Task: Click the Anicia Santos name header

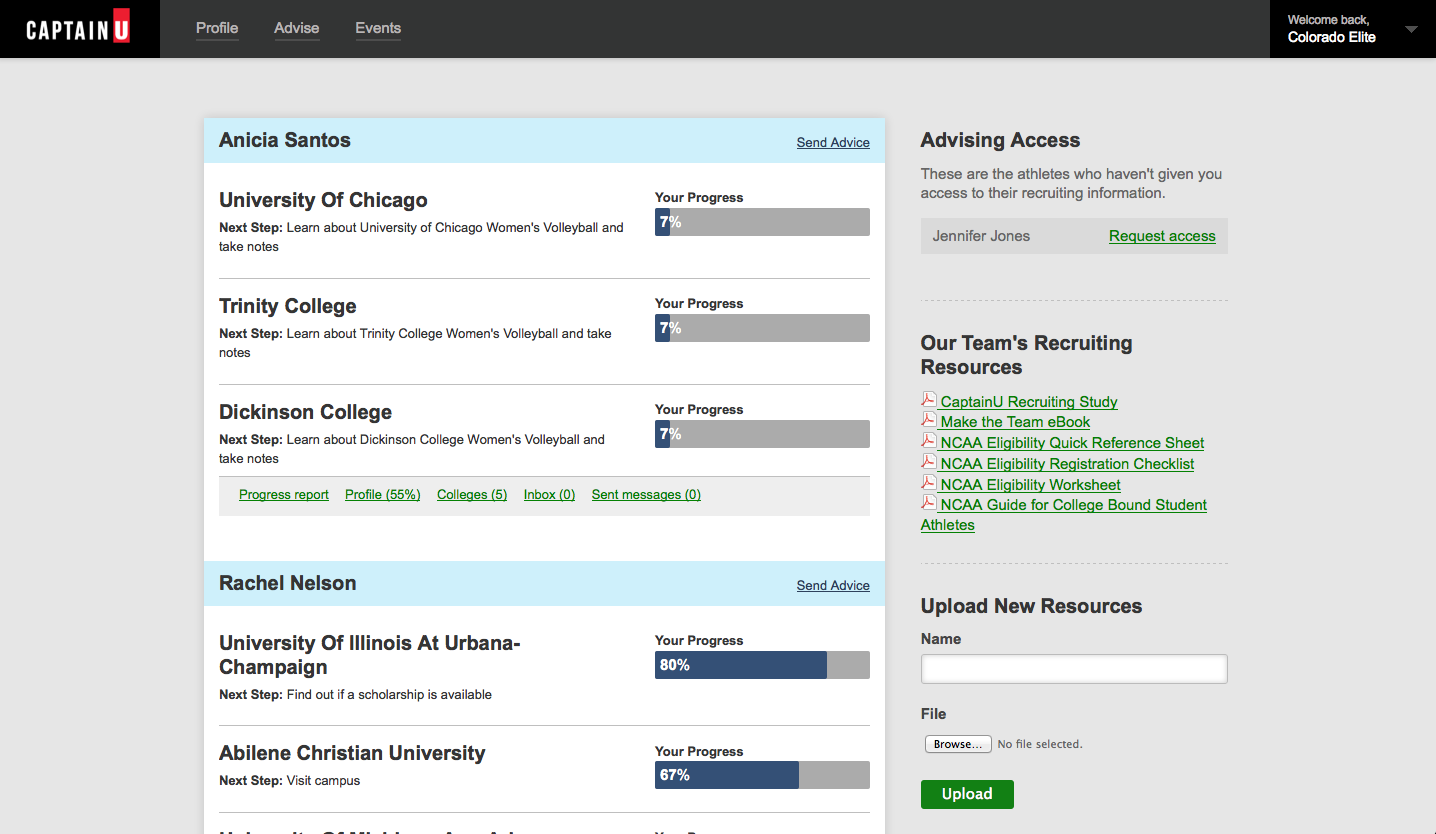Action: (285, 140)
